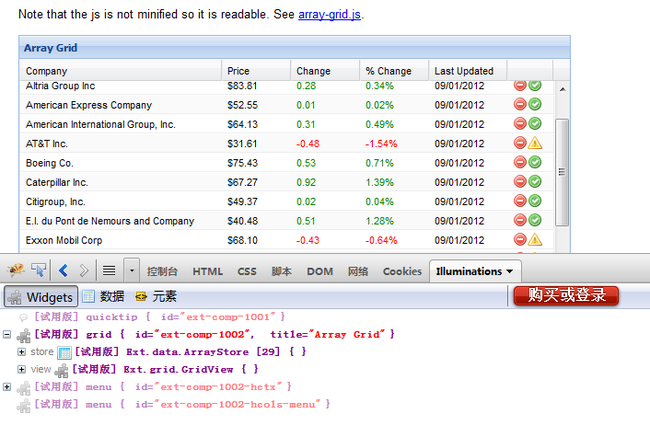
Task: Click red delete icon for American International Group
Action: (520, 124)
